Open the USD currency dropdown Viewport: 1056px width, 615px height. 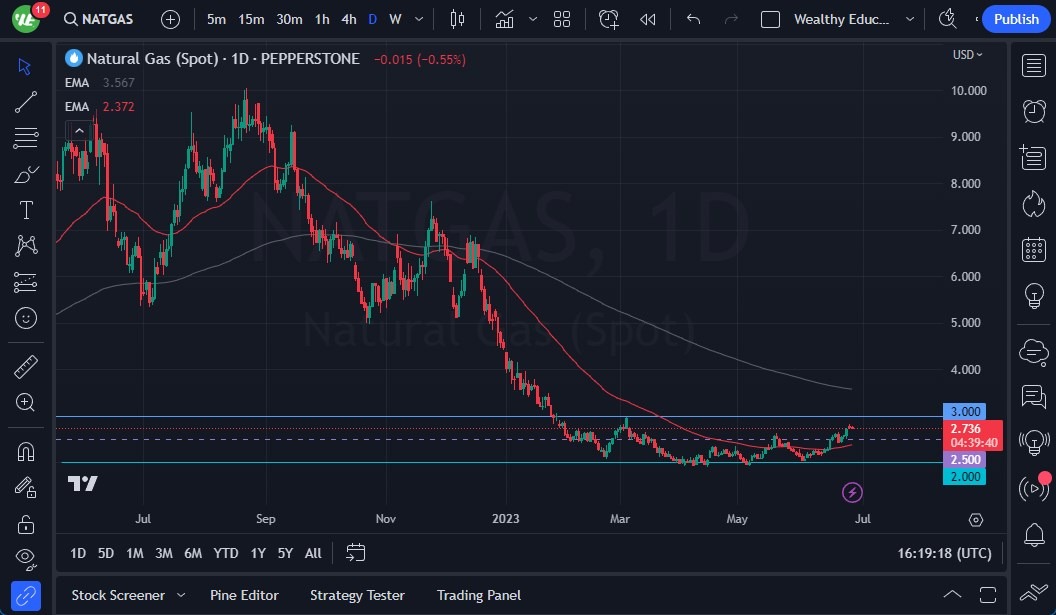pos(967,55)
